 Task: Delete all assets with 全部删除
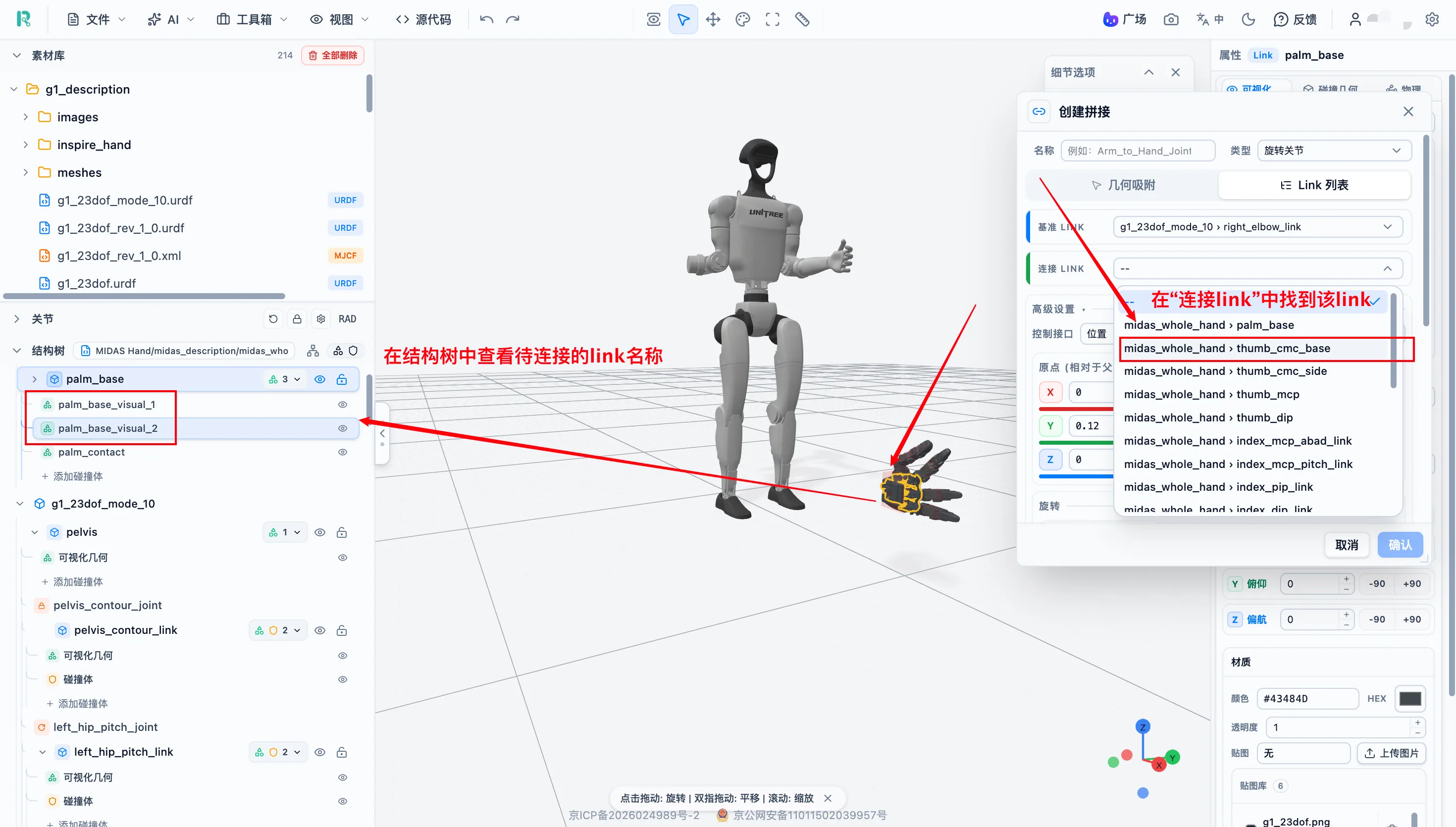tap(333, 55)
